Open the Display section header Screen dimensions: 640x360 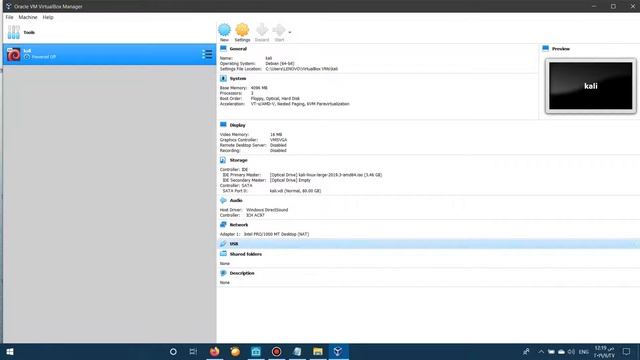click(238, 125)
